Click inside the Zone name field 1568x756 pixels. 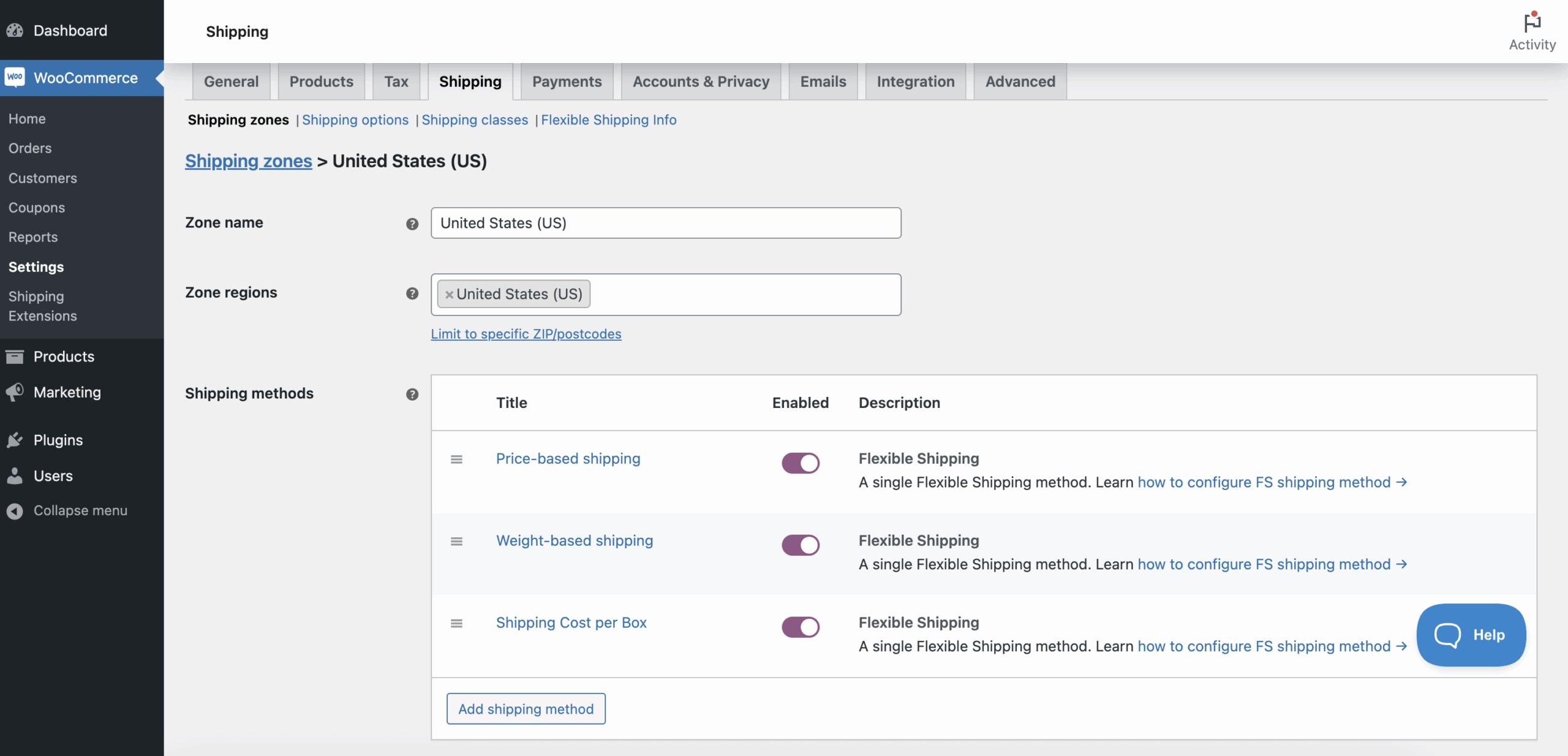[x=666, y=223]
